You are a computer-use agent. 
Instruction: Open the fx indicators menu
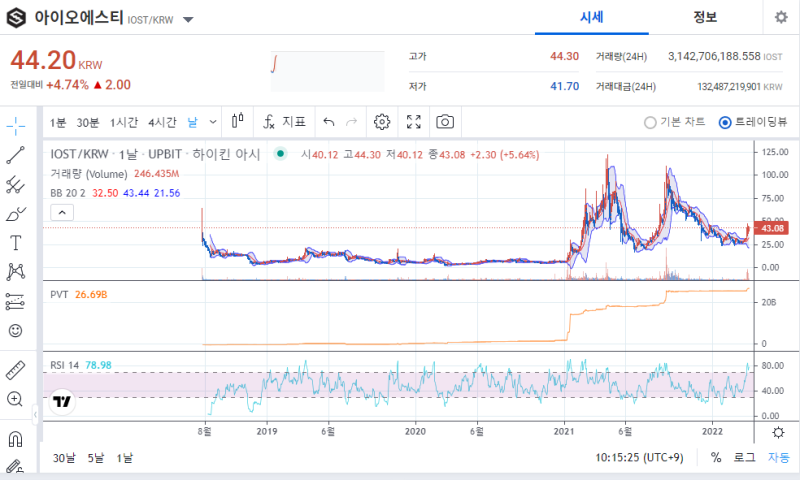[284, 121]
